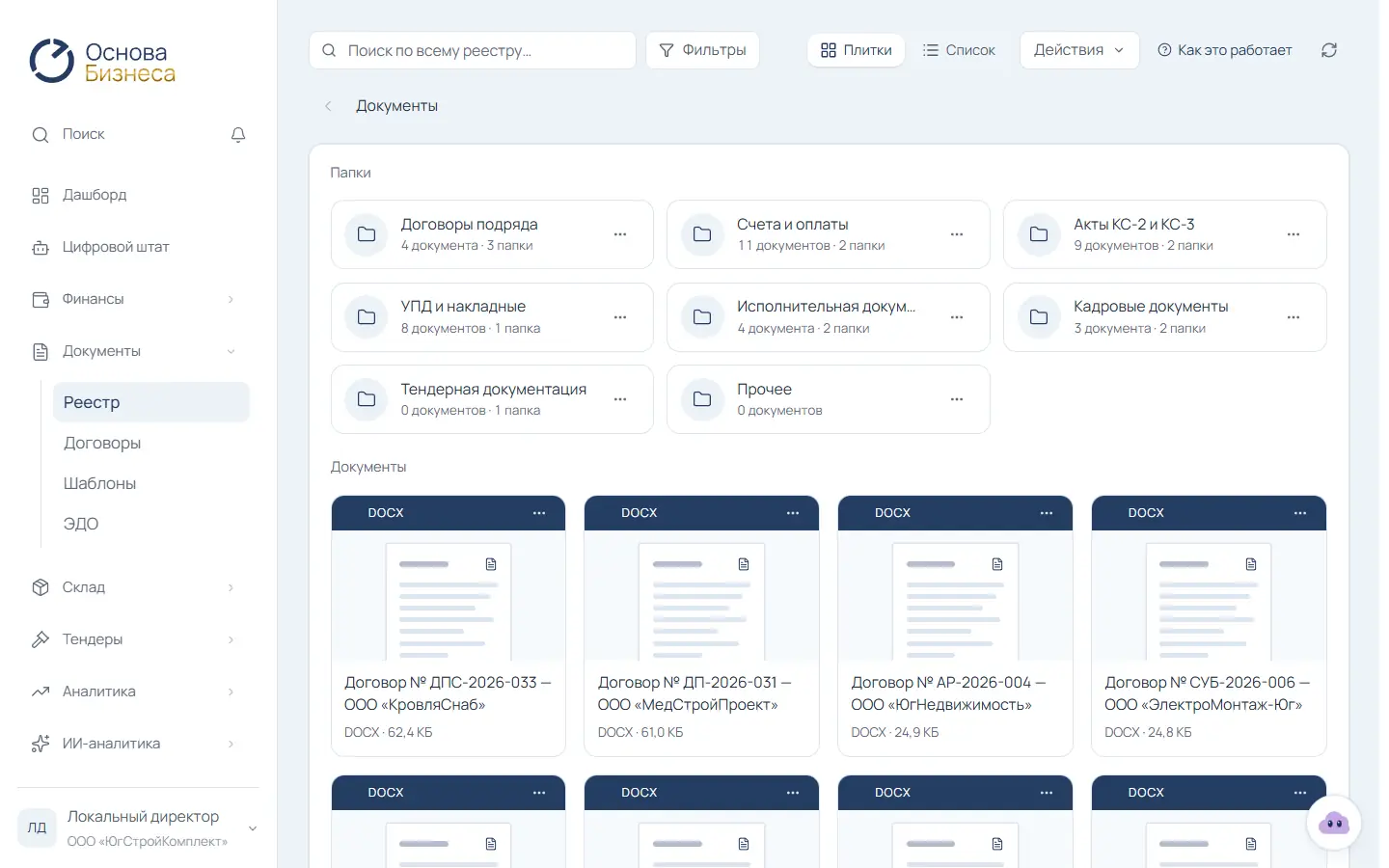
Task: Open more options for Исполнительная документация folder
Action: pyautogui.click(x=957, y=317)
